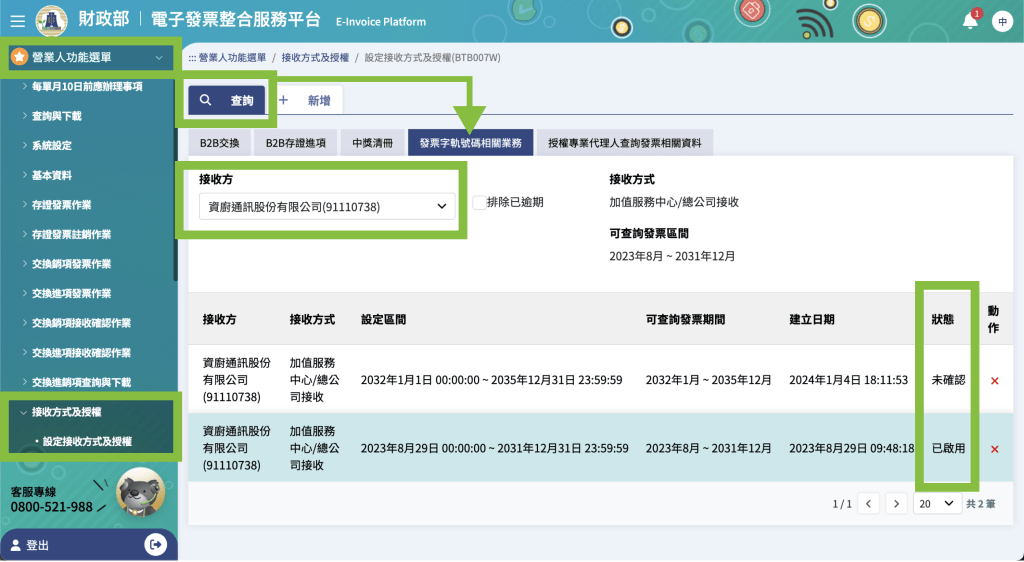
Task: Select 授權專業代理人查詢發票相關資料 tab
Action: coord(625,143)
